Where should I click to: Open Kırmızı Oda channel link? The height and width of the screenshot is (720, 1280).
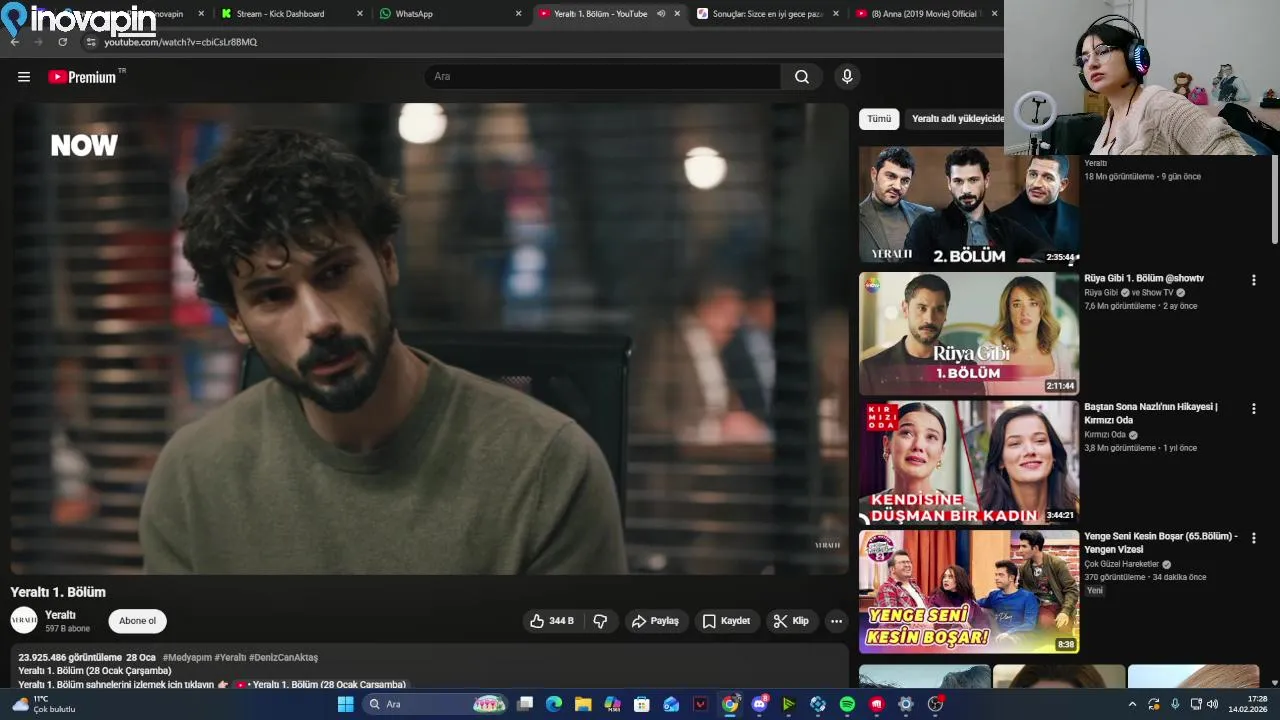tap(1105, 435)
